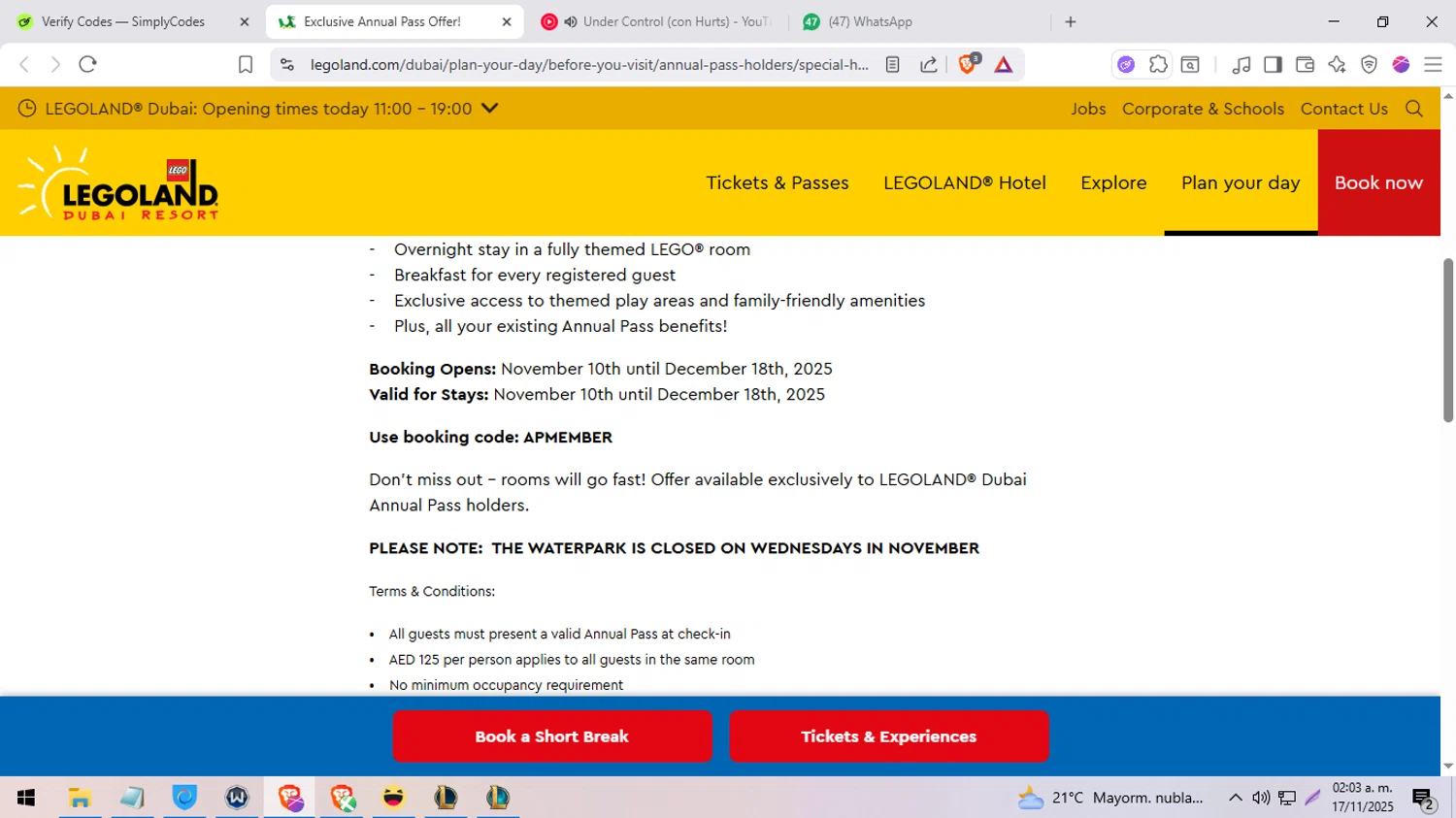
Task: Open Brave Rewards triangle icon
Action: point(1004,65)
